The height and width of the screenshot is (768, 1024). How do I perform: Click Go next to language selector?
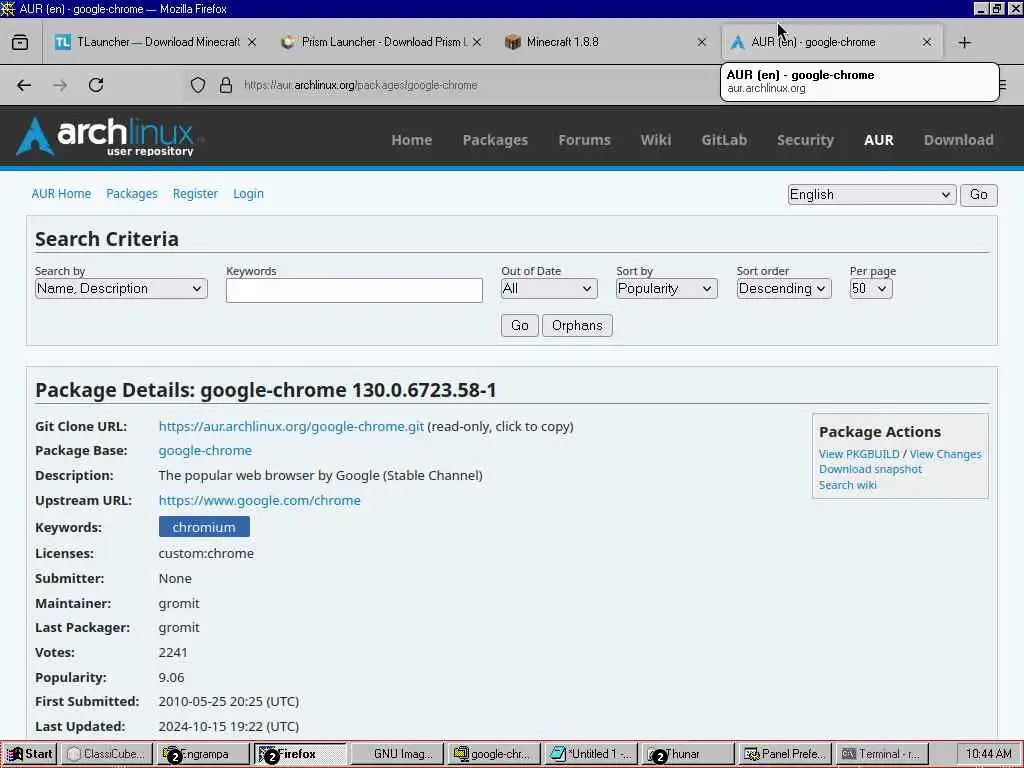click(978, 195)
